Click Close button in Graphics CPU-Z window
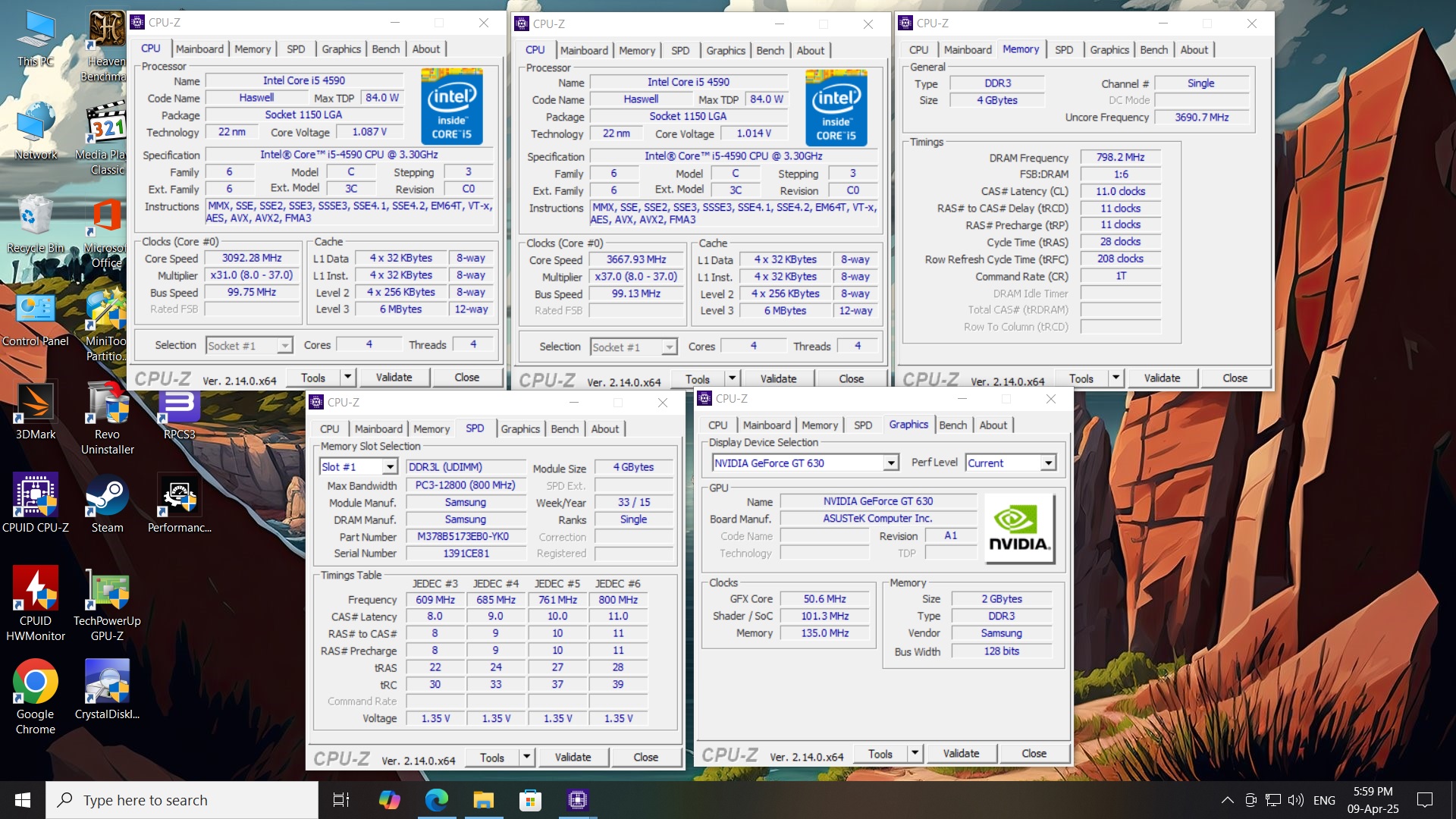The image size is (1456, 819). (x=1034, y=753)
